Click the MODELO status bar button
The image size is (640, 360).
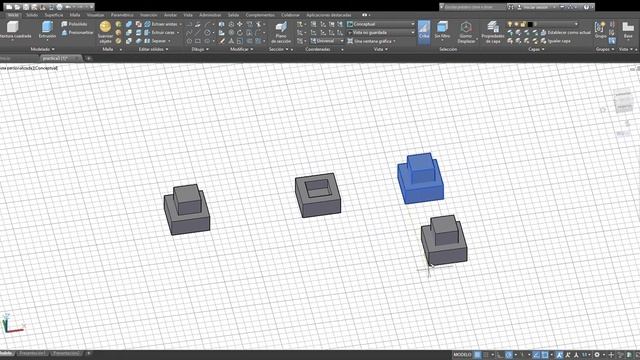click(462, 355)
